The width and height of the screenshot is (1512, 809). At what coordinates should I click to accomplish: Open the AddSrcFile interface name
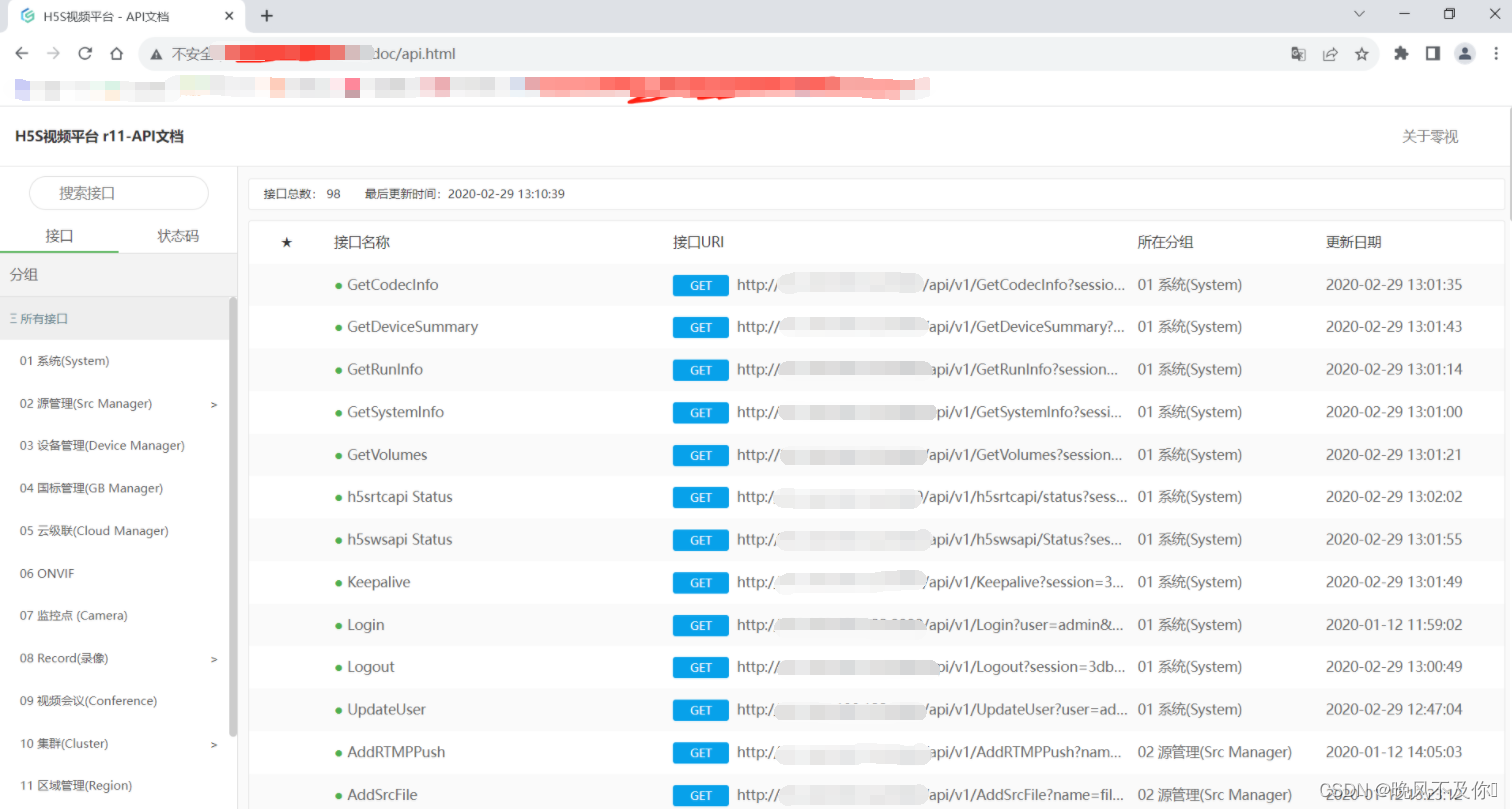(x=382, y=795)
